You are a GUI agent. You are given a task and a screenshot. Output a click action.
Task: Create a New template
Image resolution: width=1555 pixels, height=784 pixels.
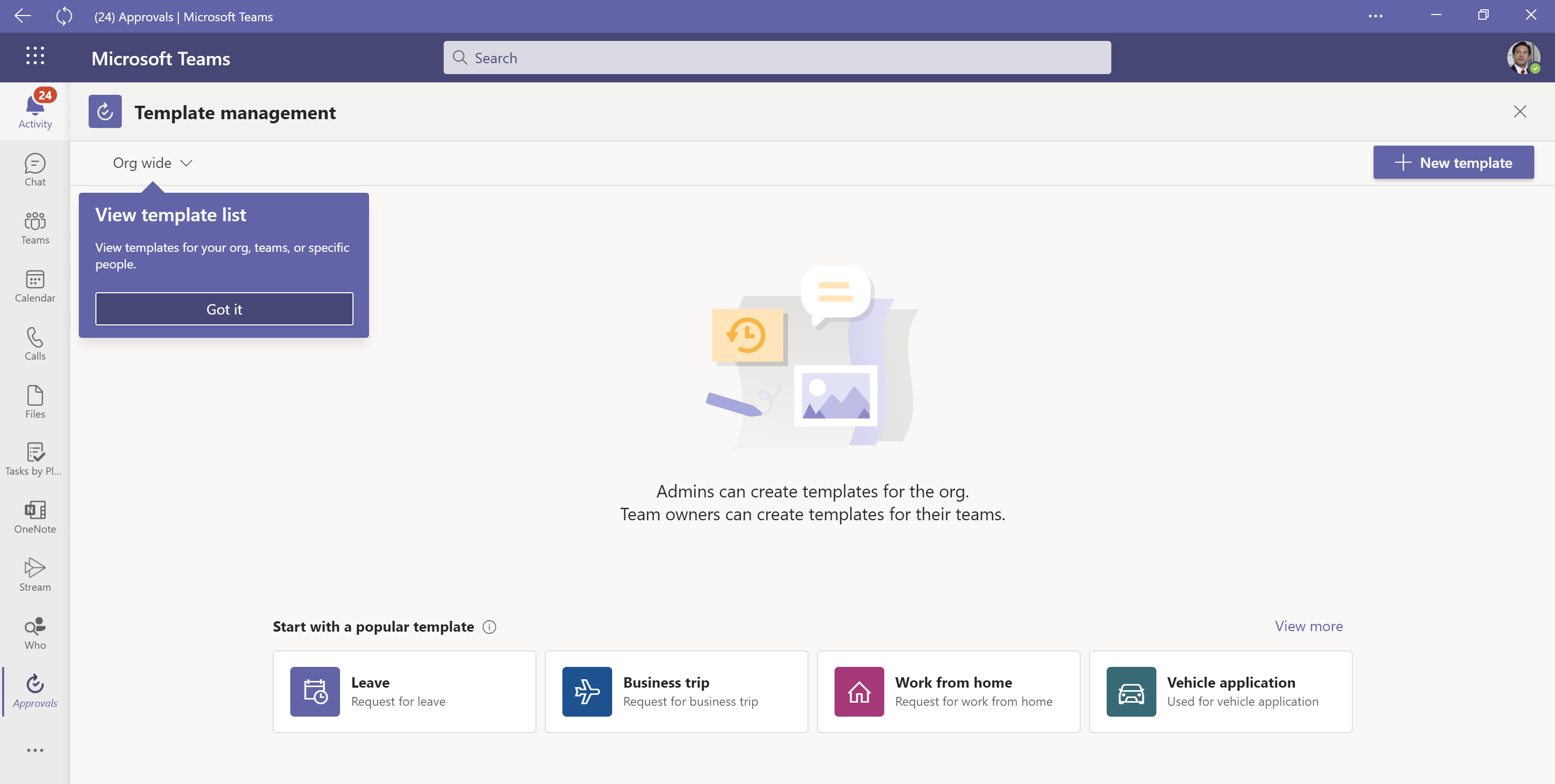pos(1453,162)
